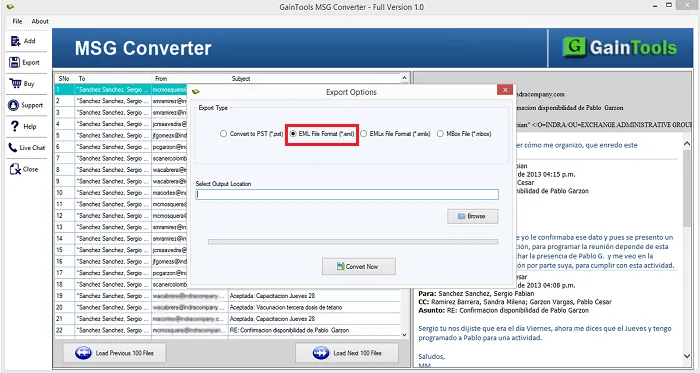Click the Close icon in sidebar

tap(15, 169)
